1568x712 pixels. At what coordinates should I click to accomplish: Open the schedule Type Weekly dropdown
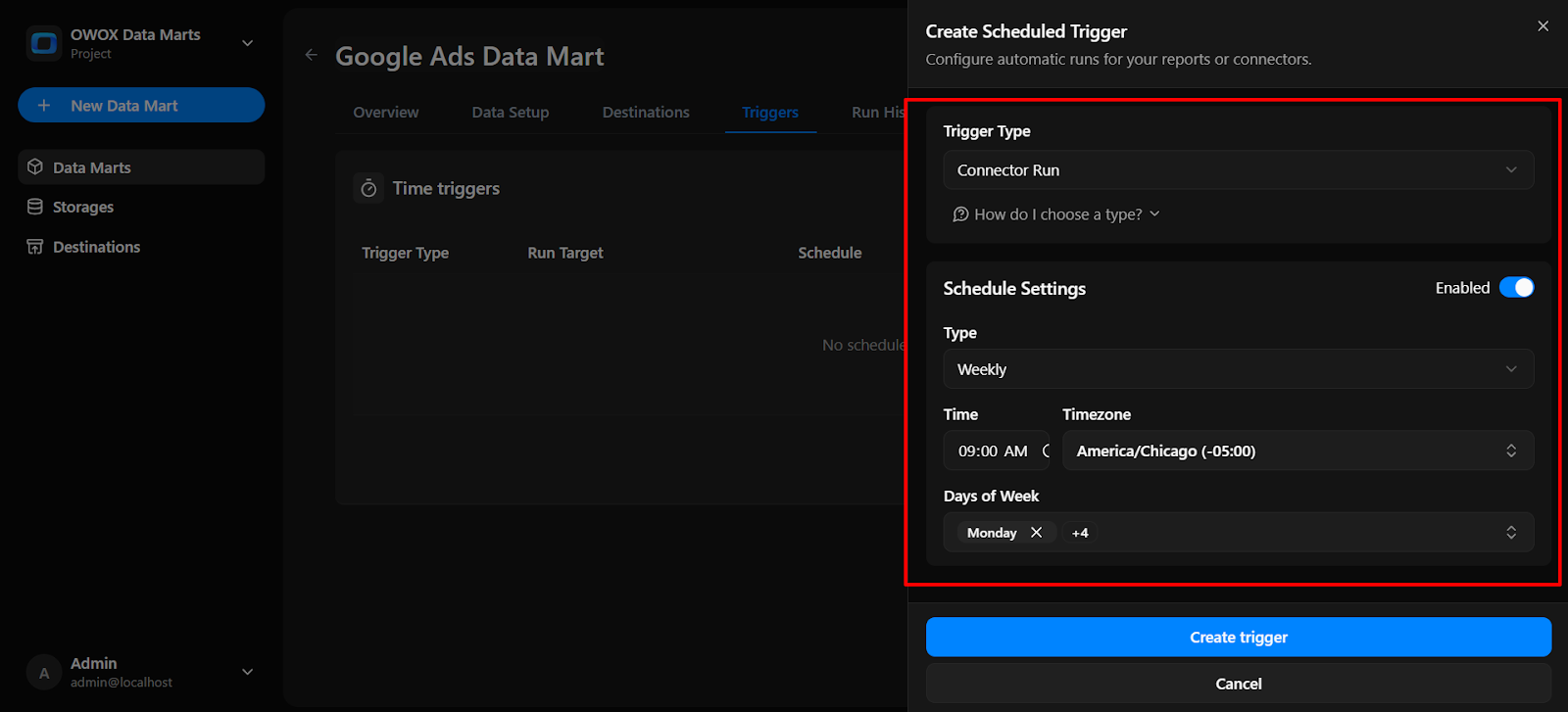[1239, 369]
